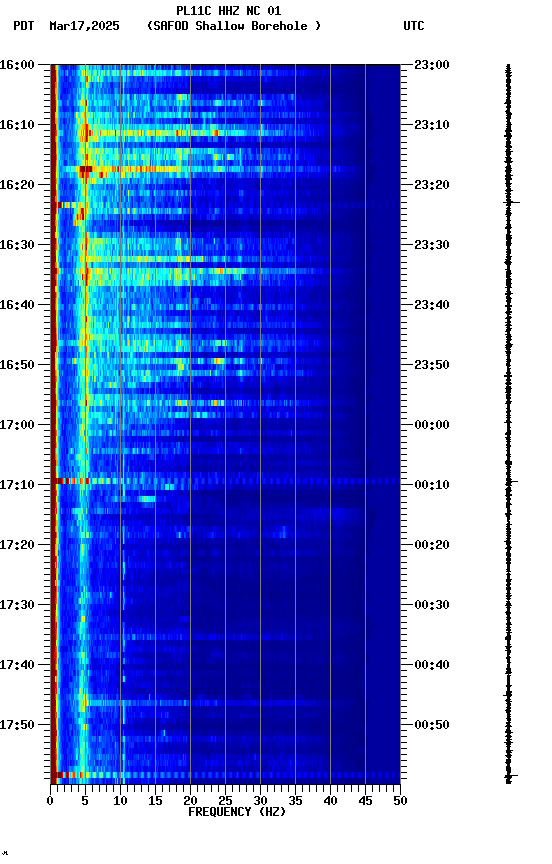The width and height of the screenshot is (552, 864).
Task: Click the 00:30 UTC time label
Action: [x=432, y=605]
